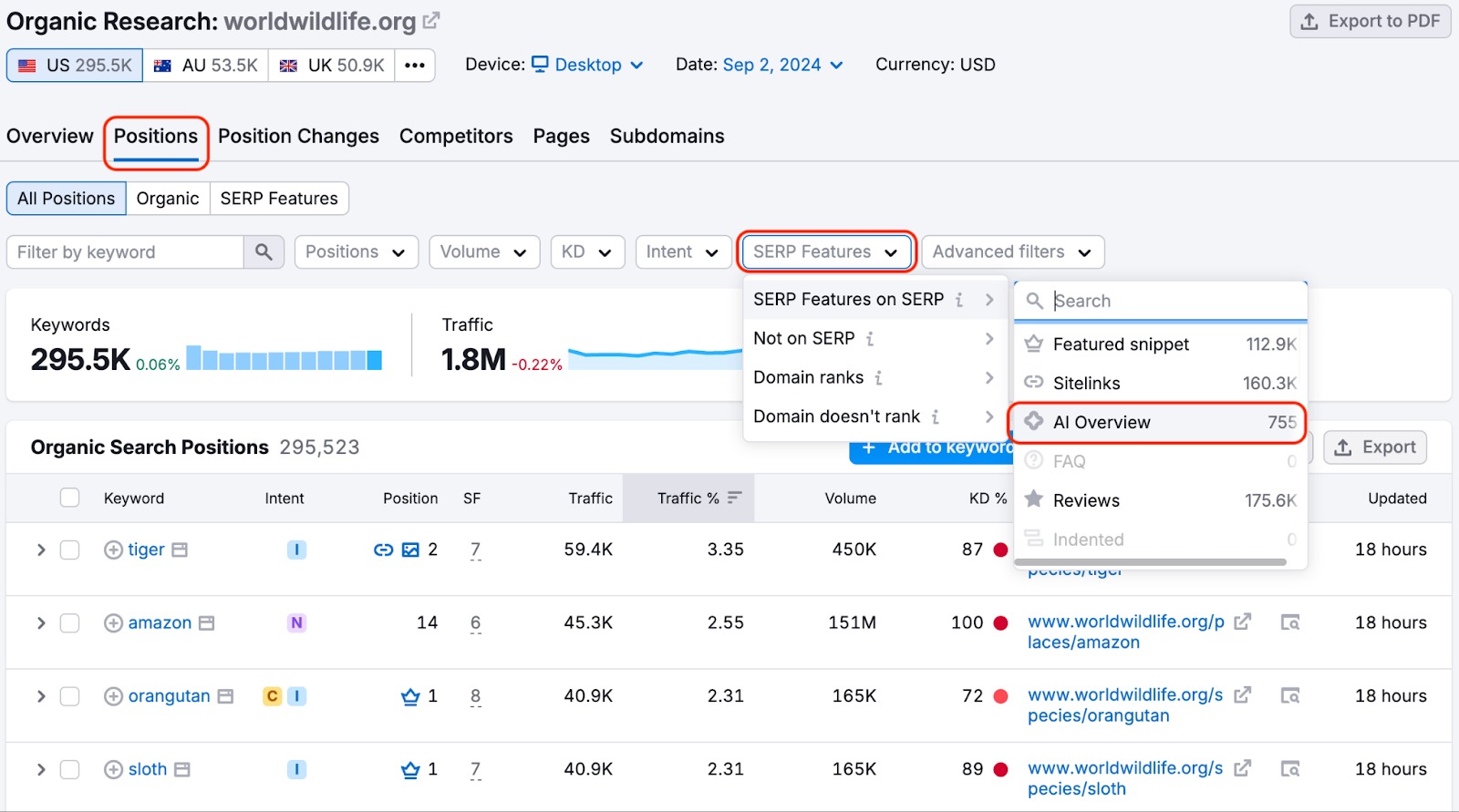The width and height of the screenshot is (1459, 812).
Task: Open the Positions filter dropdown
Action: [x=356, y=252]
